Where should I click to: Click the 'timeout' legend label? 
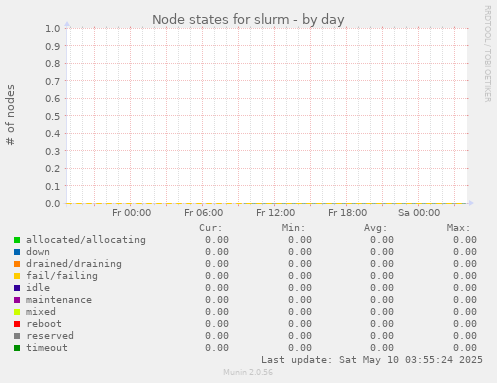pyautogui.click(x=47, y=348)
